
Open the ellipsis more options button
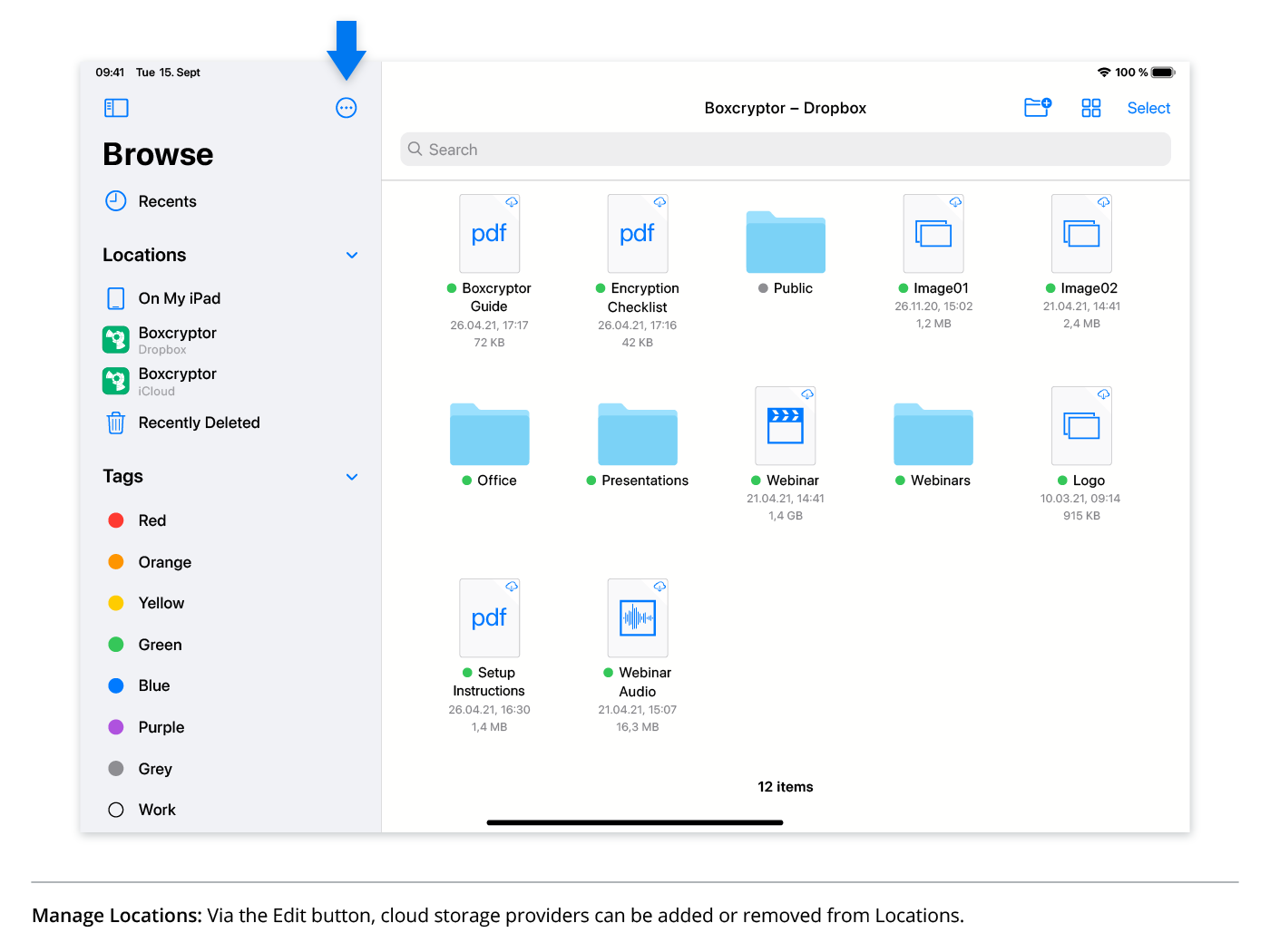pos(347,108)
